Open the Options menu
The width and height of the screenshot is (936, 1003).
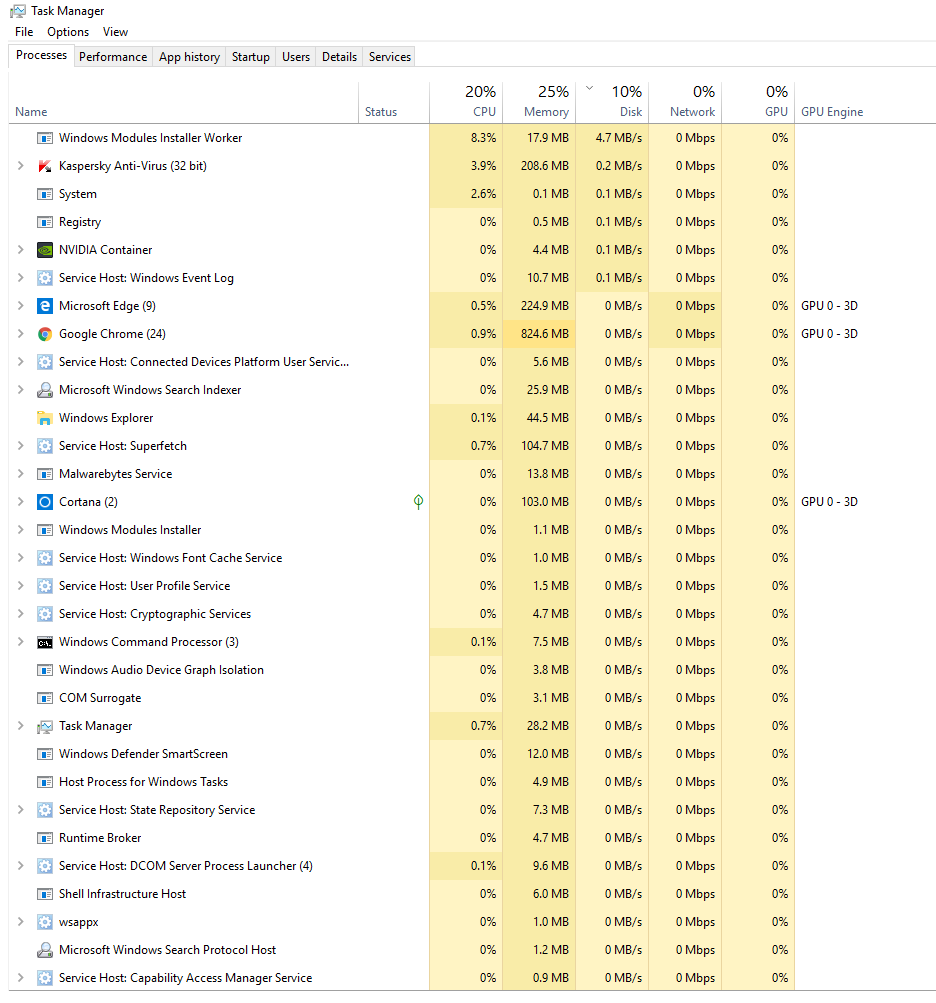tap(68, 32)
